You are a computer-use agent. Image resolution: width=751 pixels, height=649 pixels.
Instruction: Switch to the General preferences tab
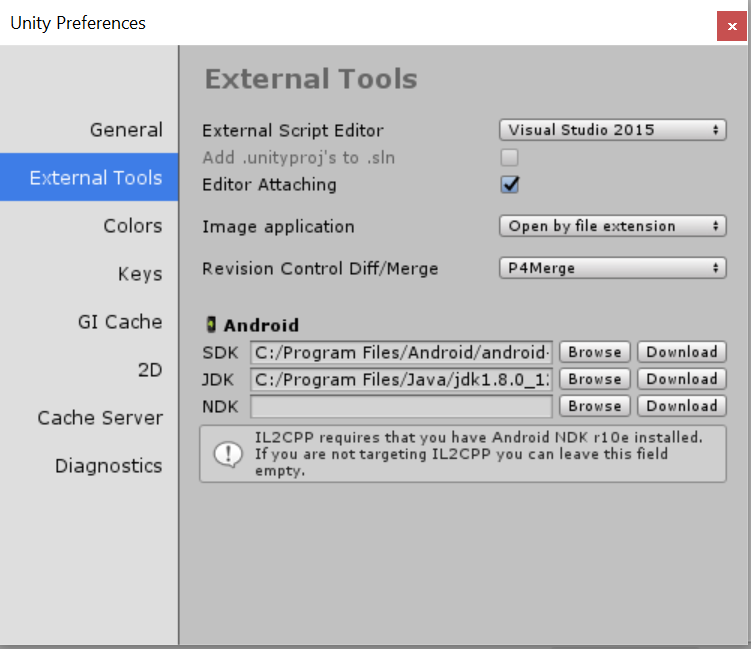[x=126, y=130]
